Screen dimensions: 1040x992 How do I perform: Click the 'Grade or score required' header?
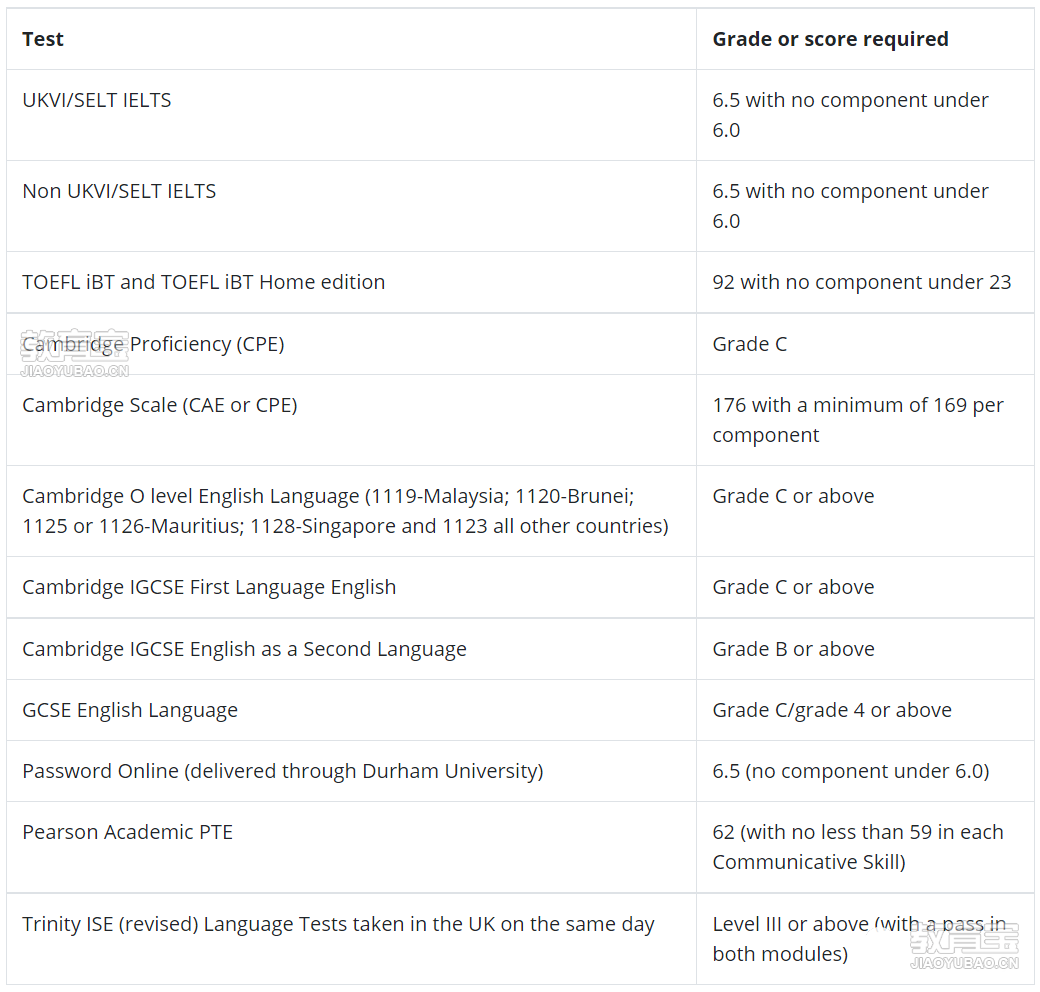[830, 39]
